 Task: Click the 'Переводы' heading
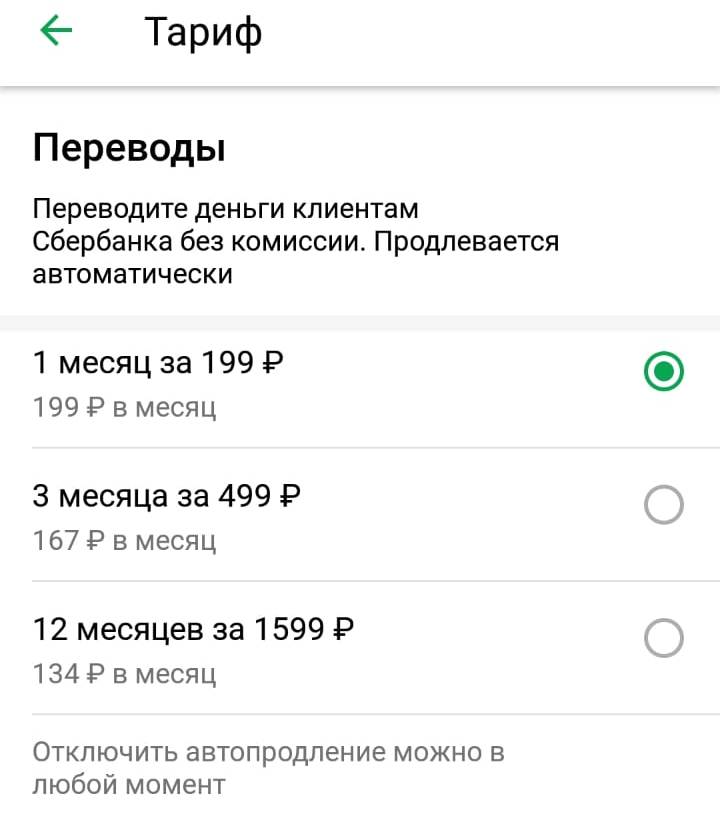point(129,149)
